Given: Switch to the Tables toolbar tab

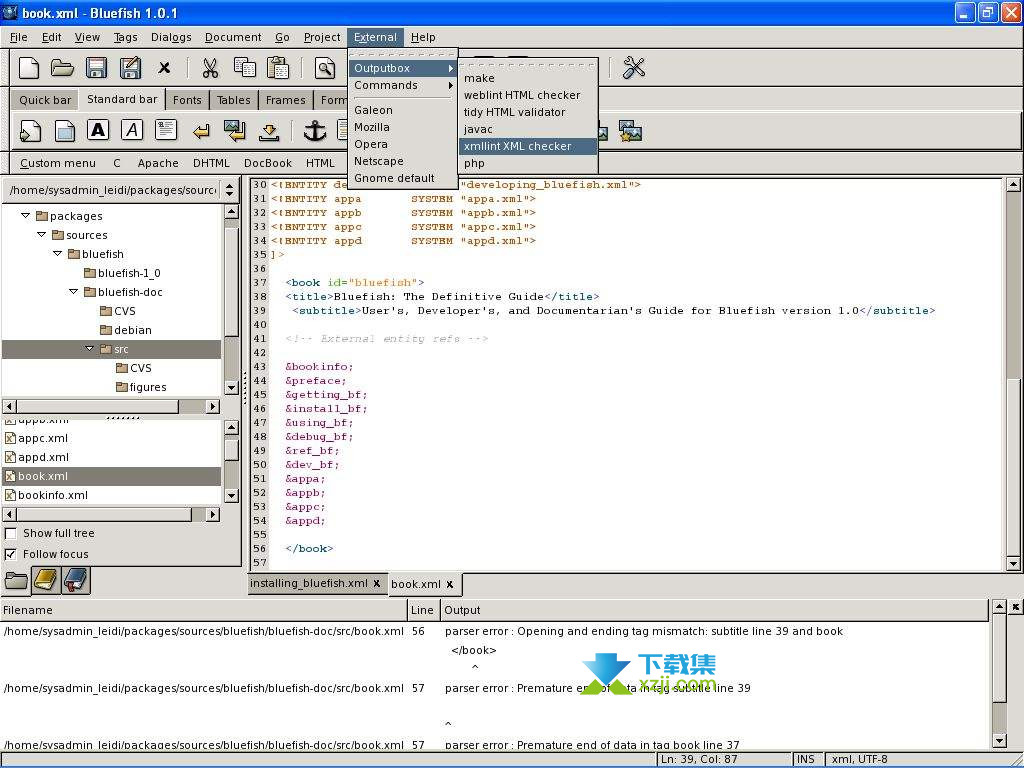Looking at the screenshot, I should pyautogui.click(x=233, y=100).
